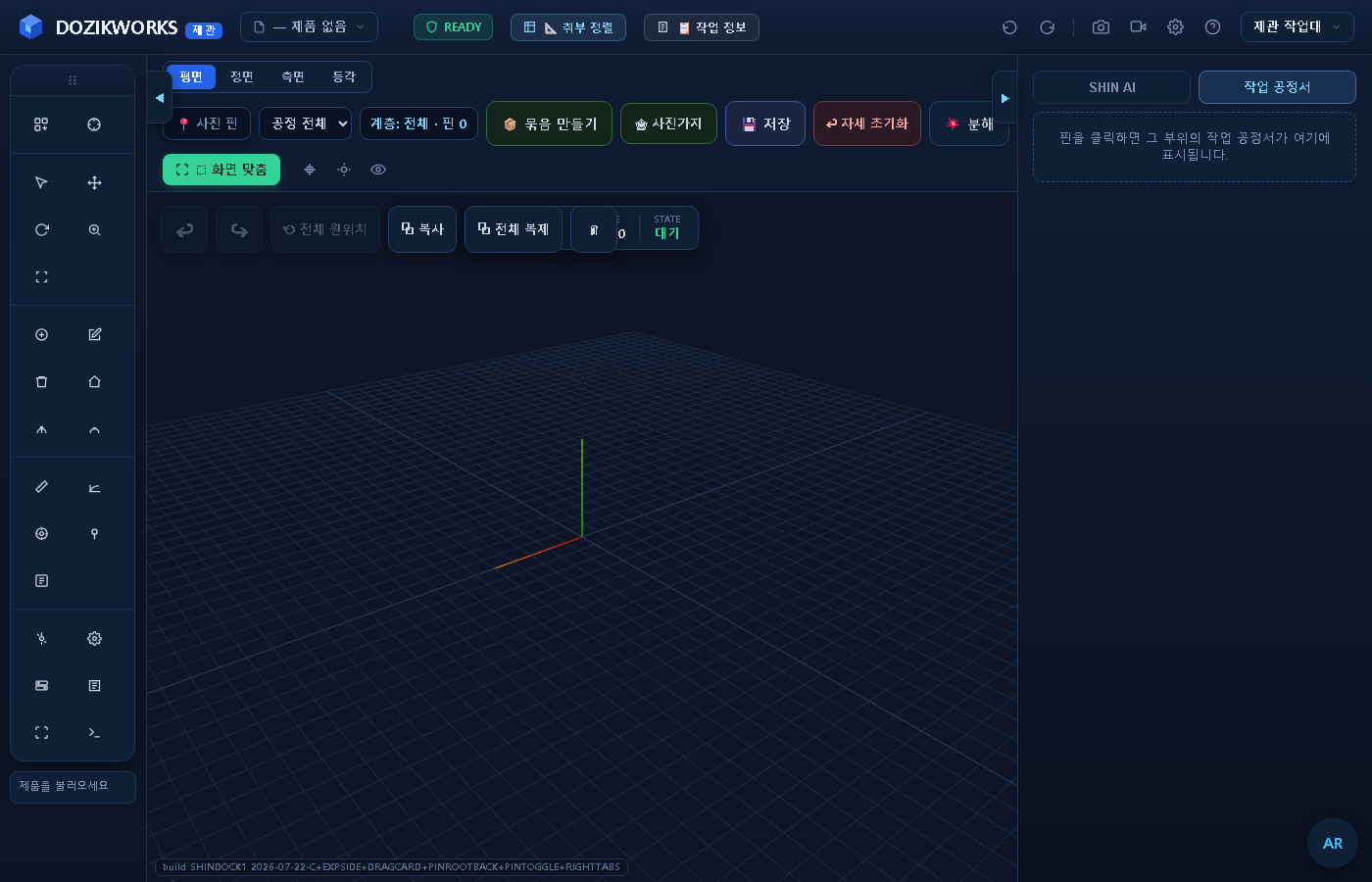
Task: Select the pin marker tool
Action: point(94,534)
